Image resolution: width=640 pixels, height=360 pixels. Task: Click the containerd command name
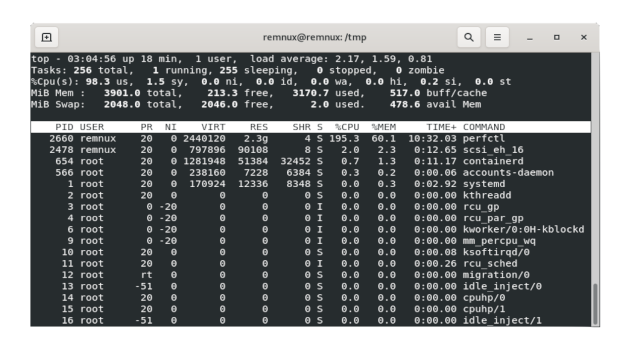[493, 161]
